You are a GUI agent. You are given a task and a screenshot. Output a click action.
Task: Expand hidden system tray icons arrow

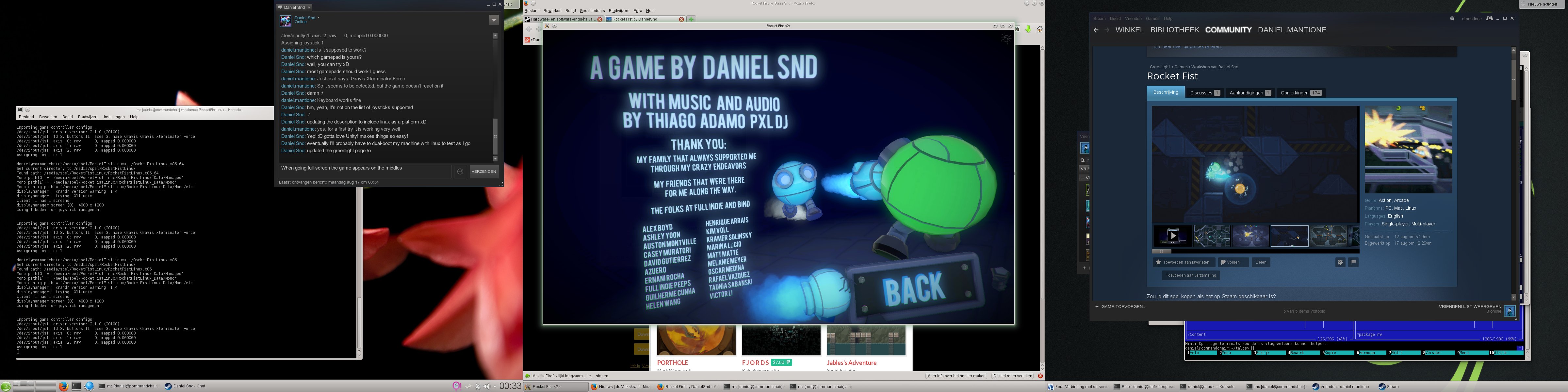(494, 386)
